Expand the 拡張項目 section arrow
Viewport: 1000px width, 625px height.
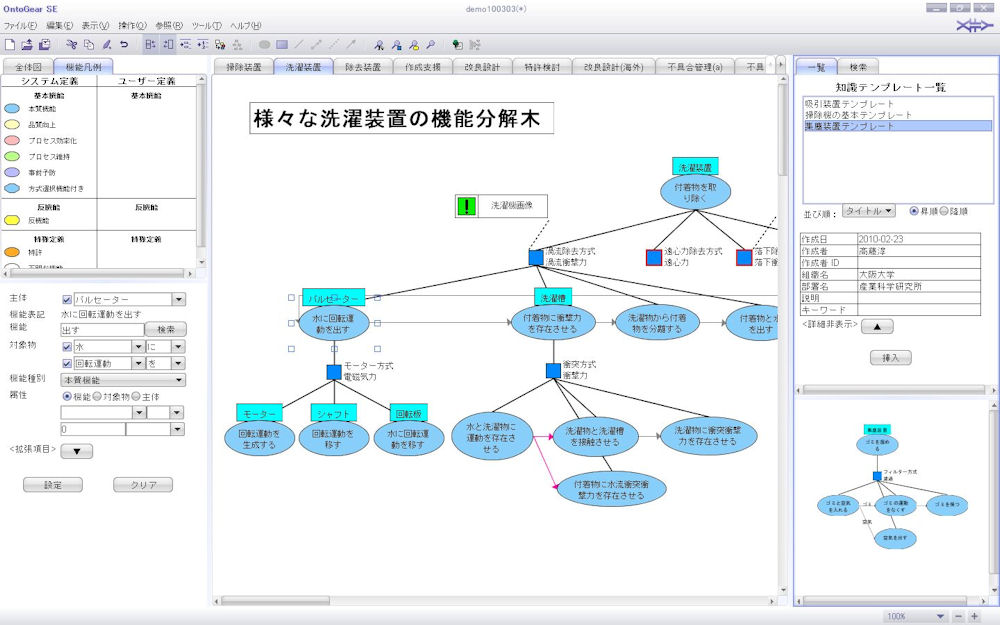coord(77,451)
